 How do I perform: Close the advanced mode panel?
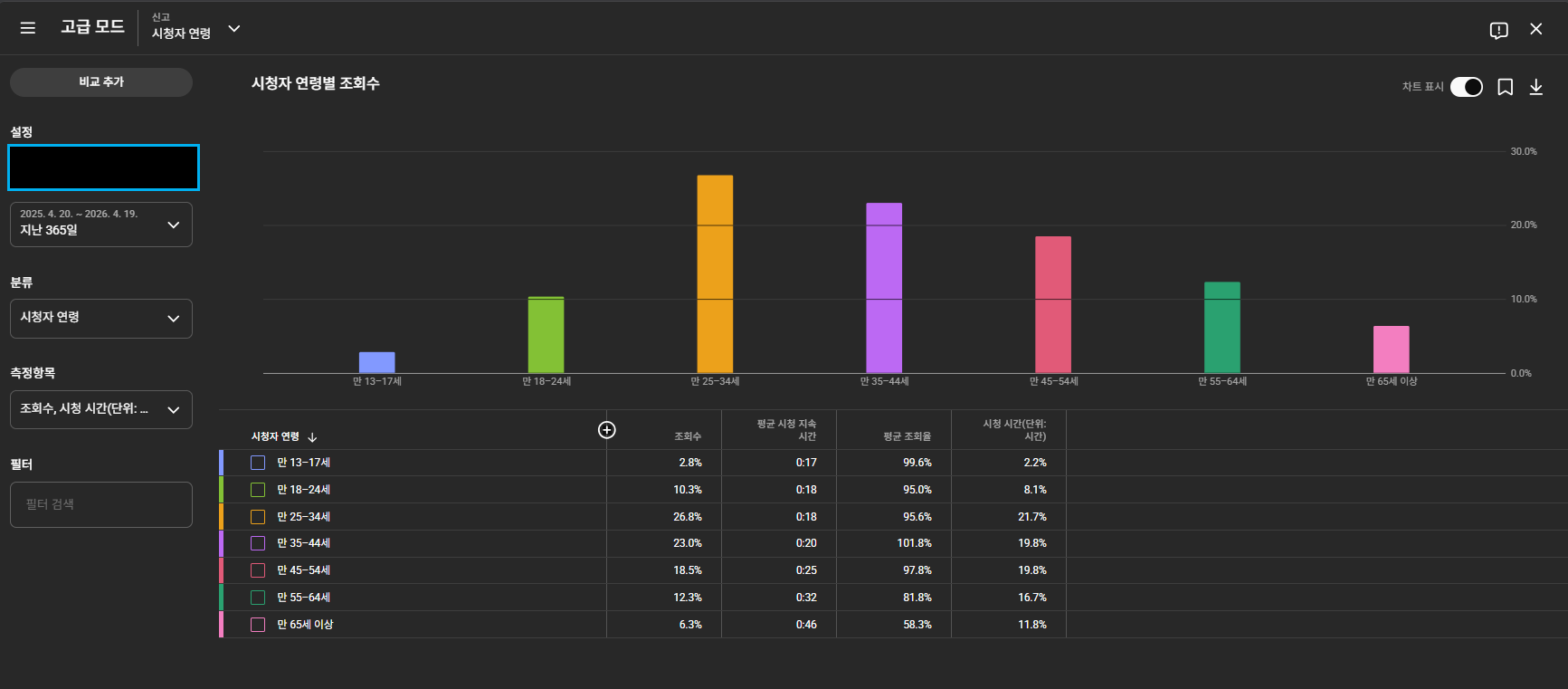coord(1535,29)
